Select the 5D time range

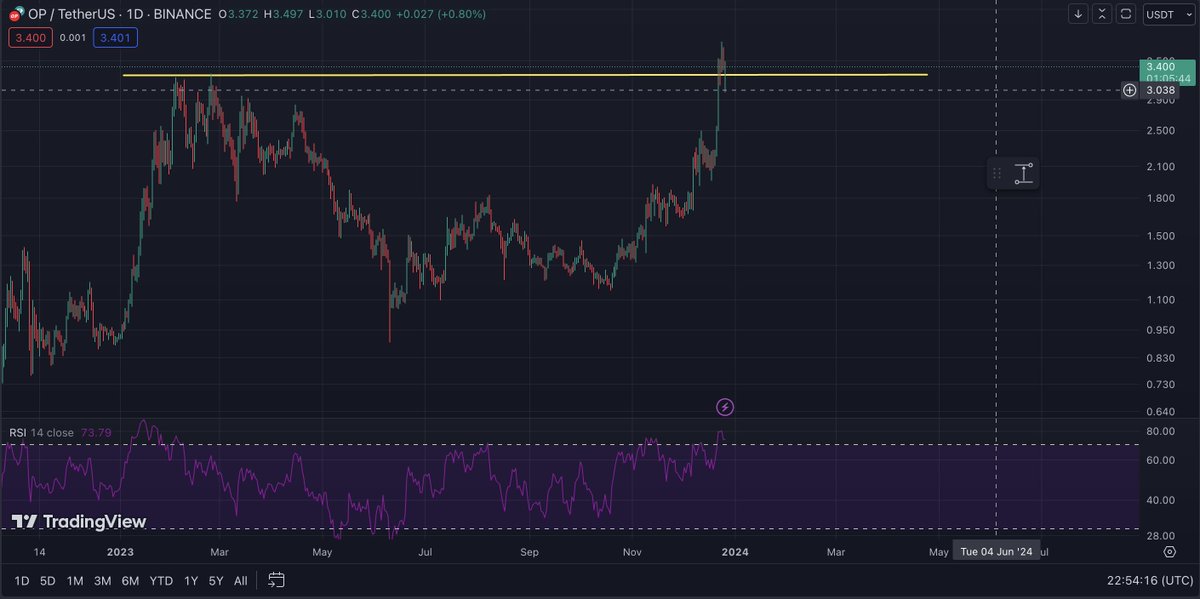point(47,581)
